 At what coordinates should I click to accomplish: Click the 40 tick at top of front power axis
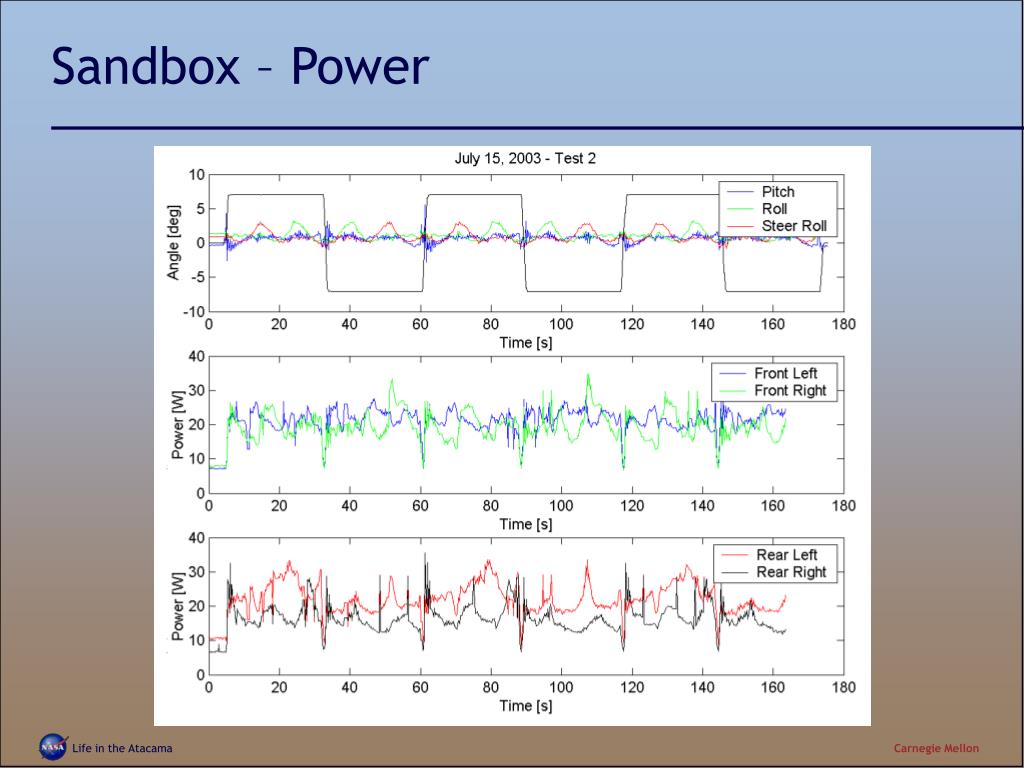pos(197,357)
